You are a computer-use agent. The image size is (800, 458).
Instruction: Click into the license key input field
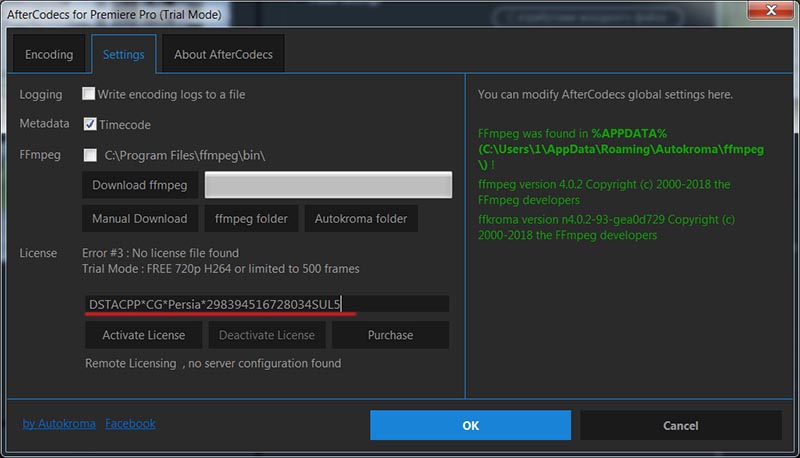click(x=267, y=304)
